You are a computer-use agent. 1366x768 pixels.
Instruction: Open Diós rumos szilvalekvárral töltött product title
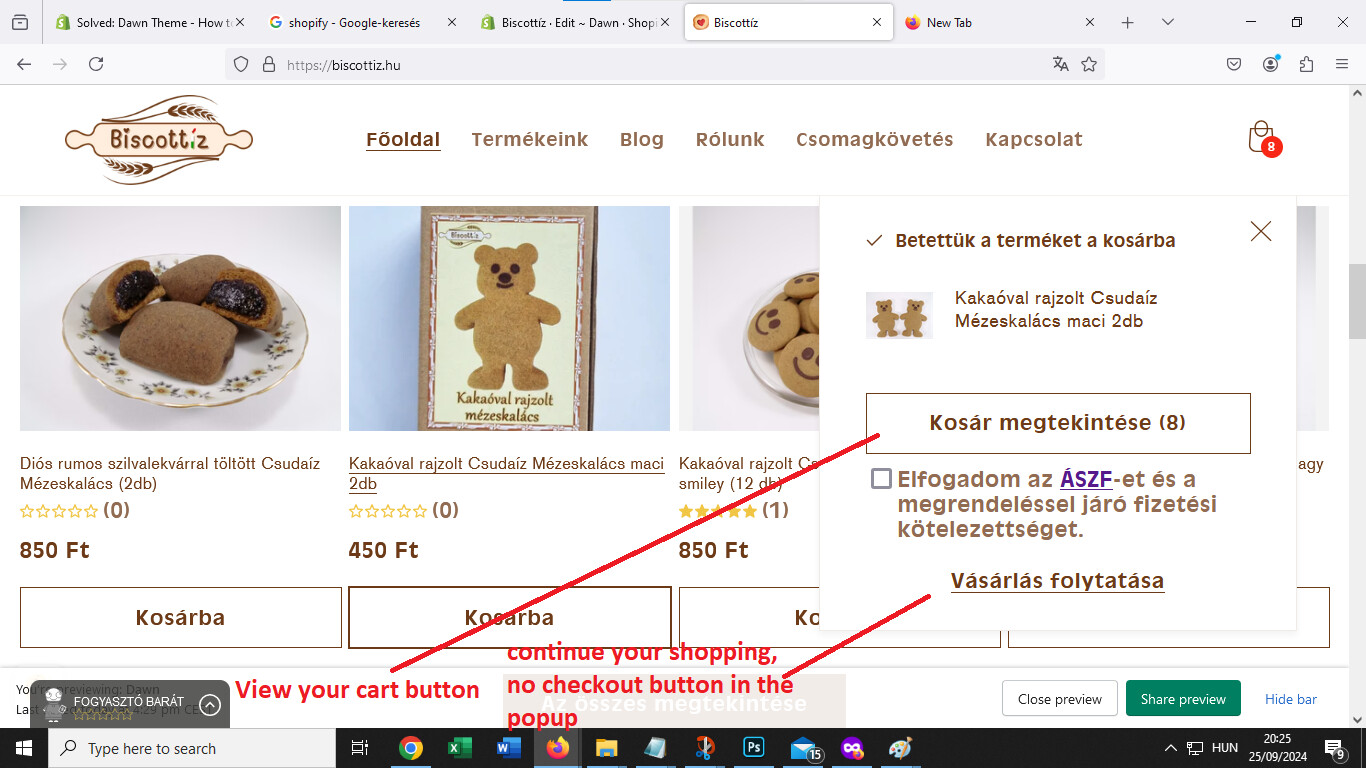170,474
